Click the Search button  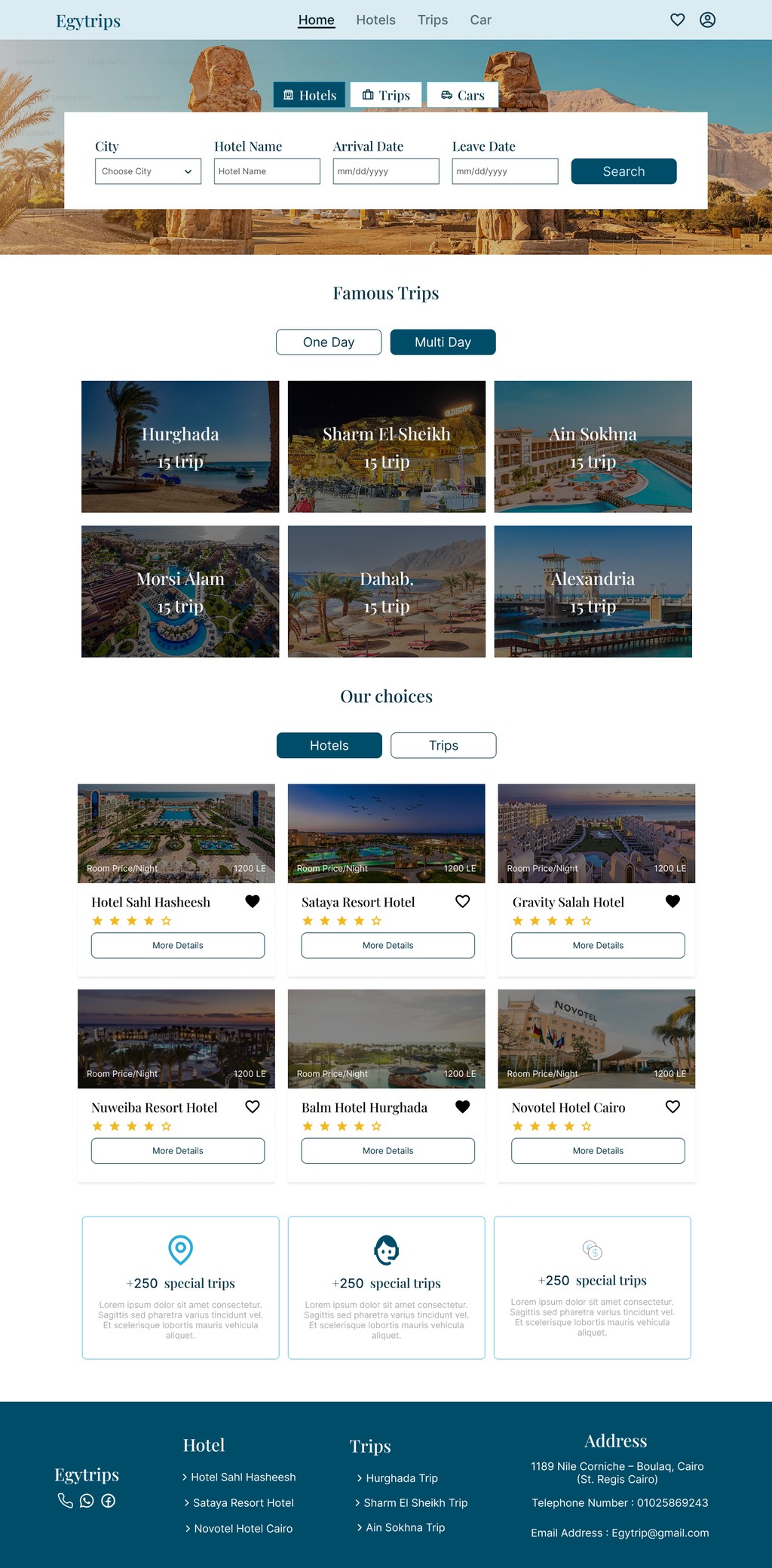click(623, 171)
